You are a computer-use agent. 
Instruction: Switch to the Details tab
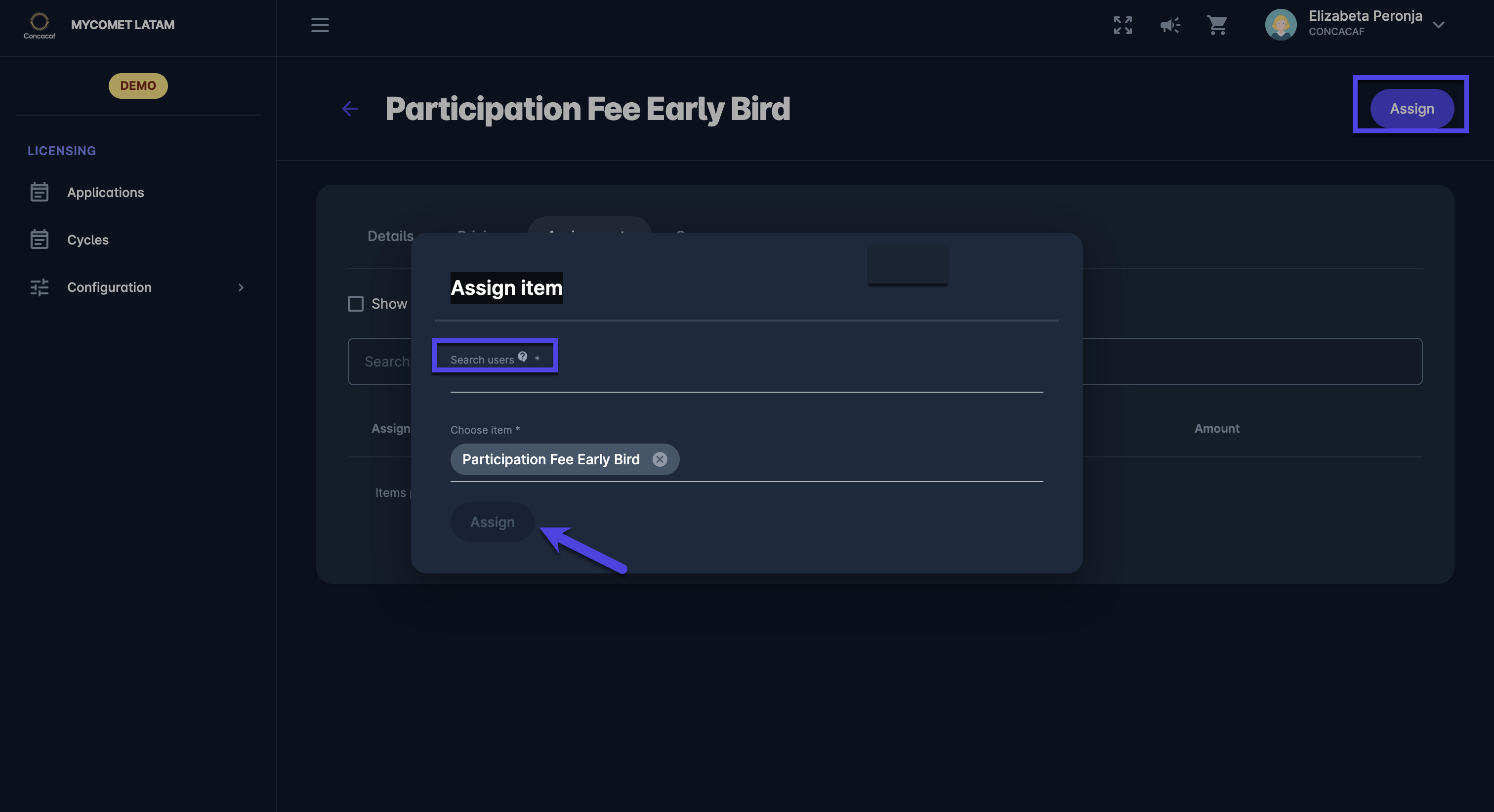click(x=390, y=236)
